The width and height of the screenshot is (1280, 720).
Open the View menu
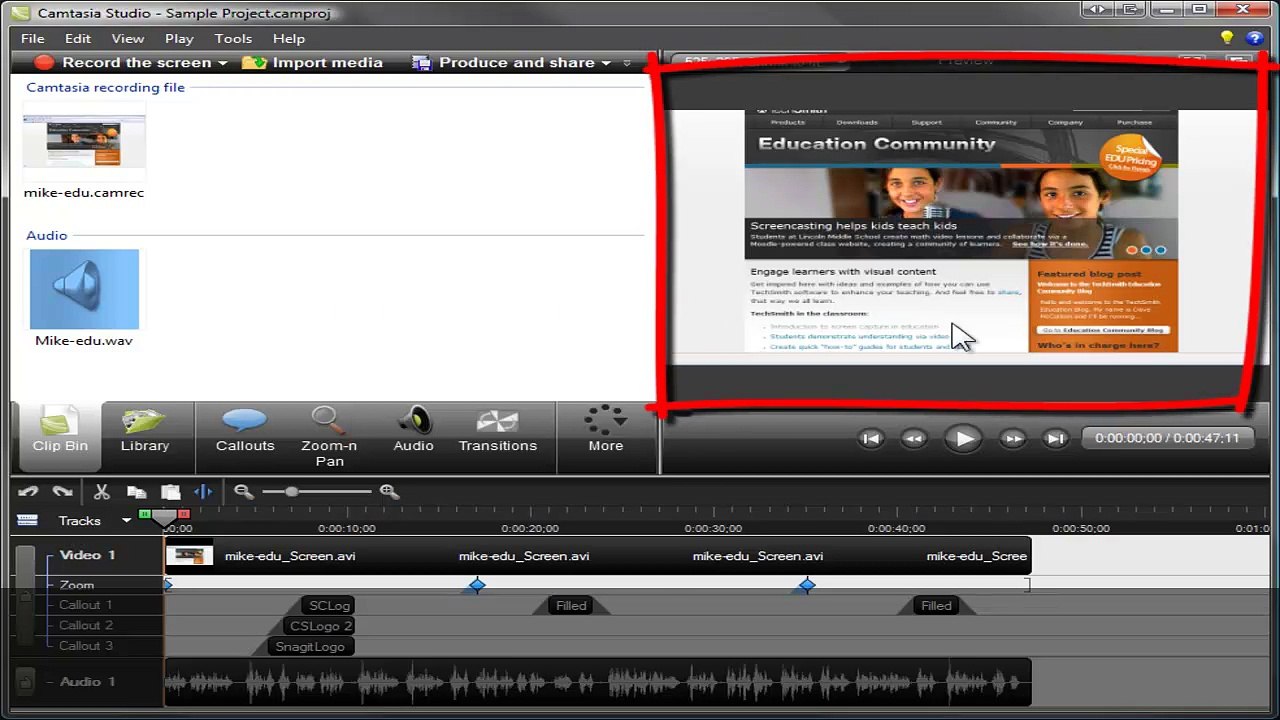(128, 38)
